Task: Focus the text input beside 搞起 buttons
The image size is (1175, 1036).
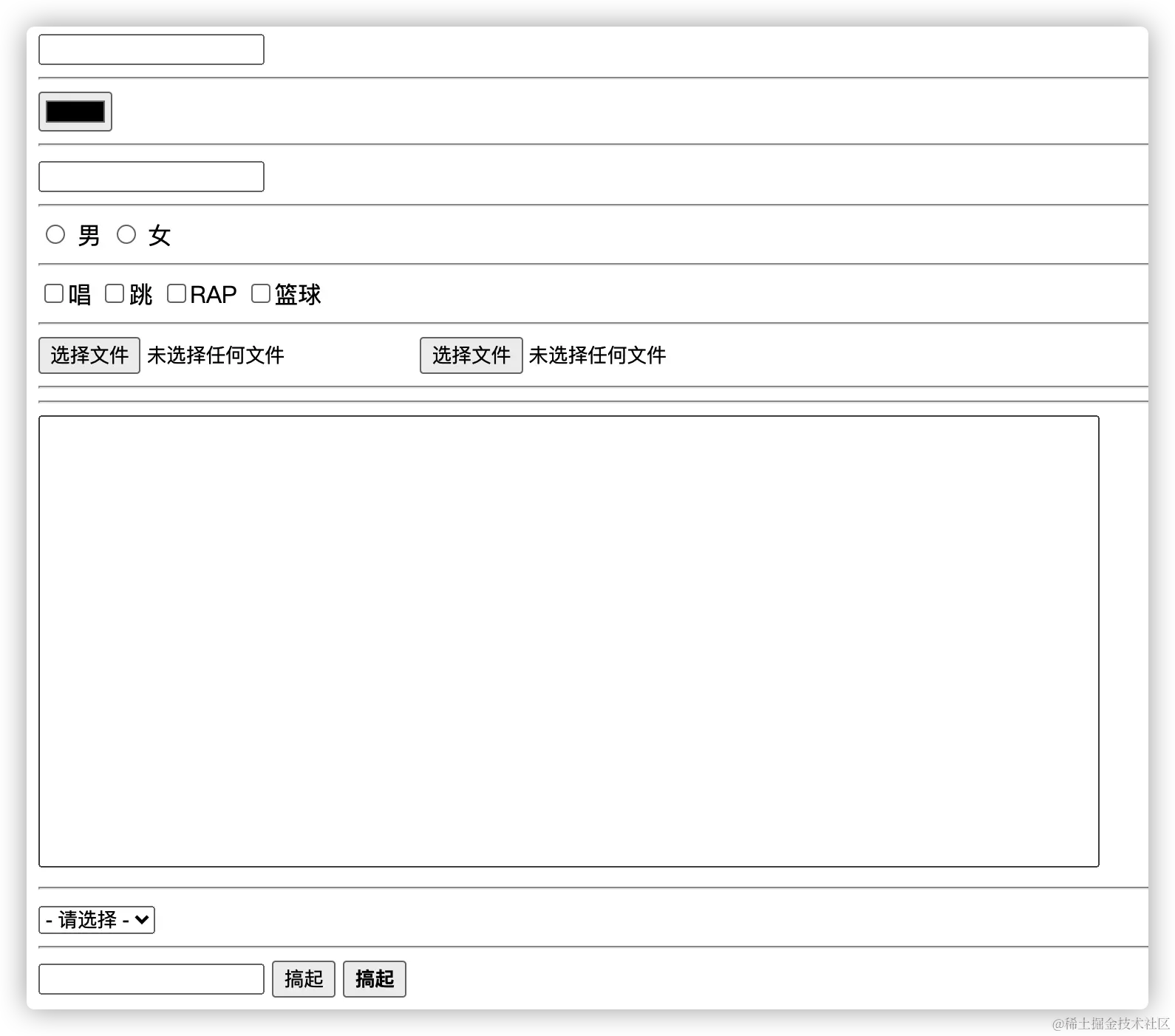Action: point(151,979)
